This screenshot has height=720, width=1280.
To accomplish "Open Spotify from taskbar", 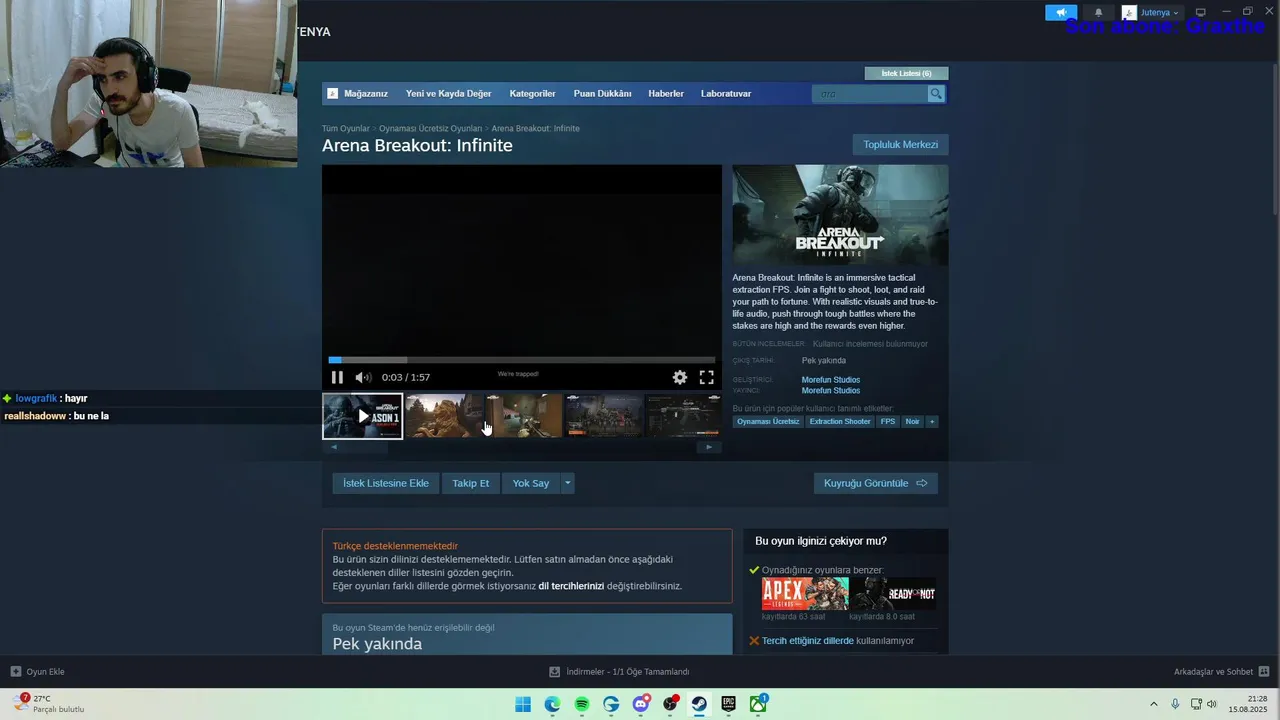I will (x=582, y=704).
